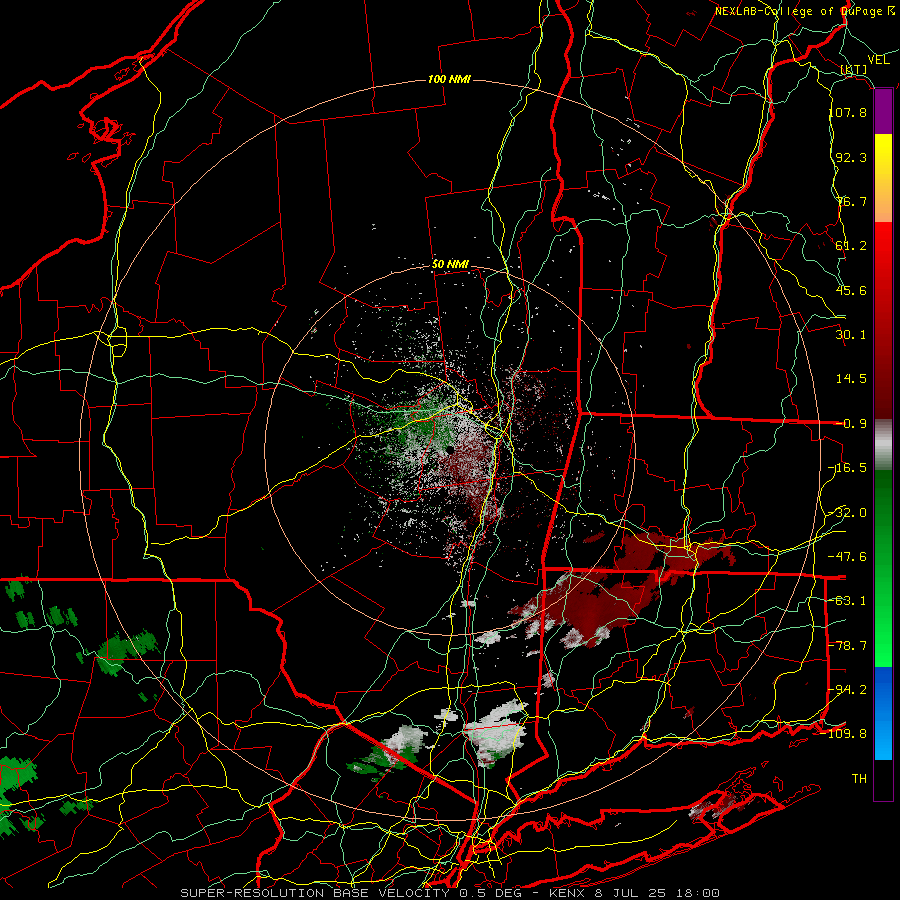Click the 14.5 value on the velocity scale
Viewport: 900px width, 900px height.
point(851,379)
